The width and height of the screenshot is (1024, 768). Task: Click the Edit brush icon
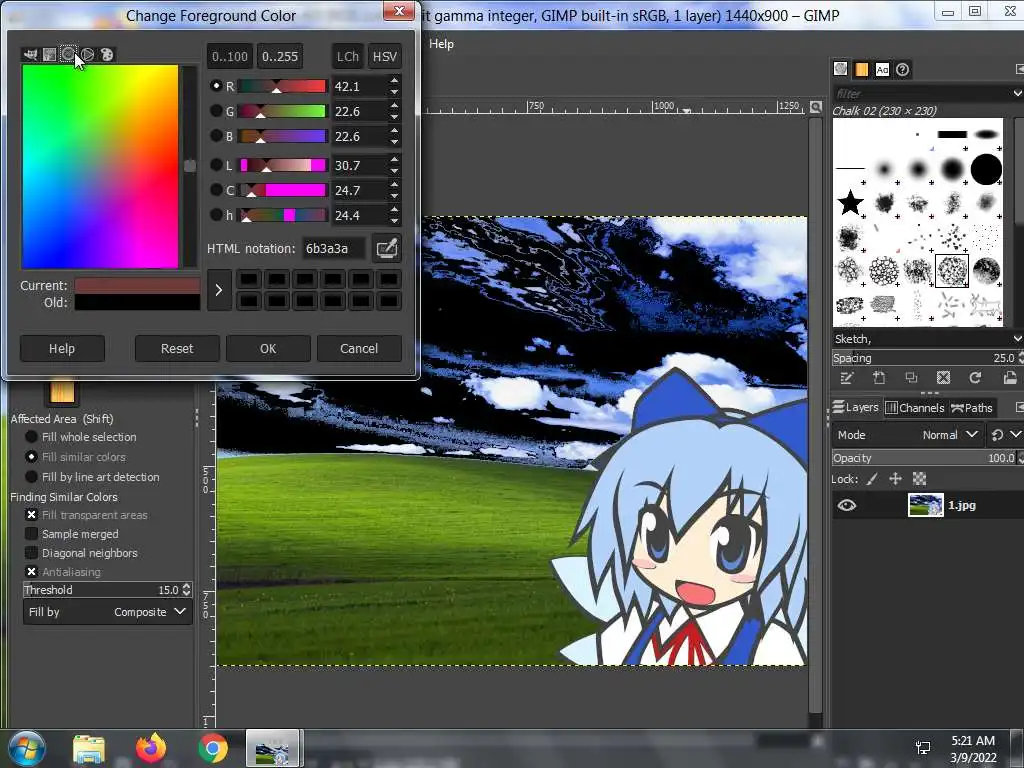(x=846, y=378)
